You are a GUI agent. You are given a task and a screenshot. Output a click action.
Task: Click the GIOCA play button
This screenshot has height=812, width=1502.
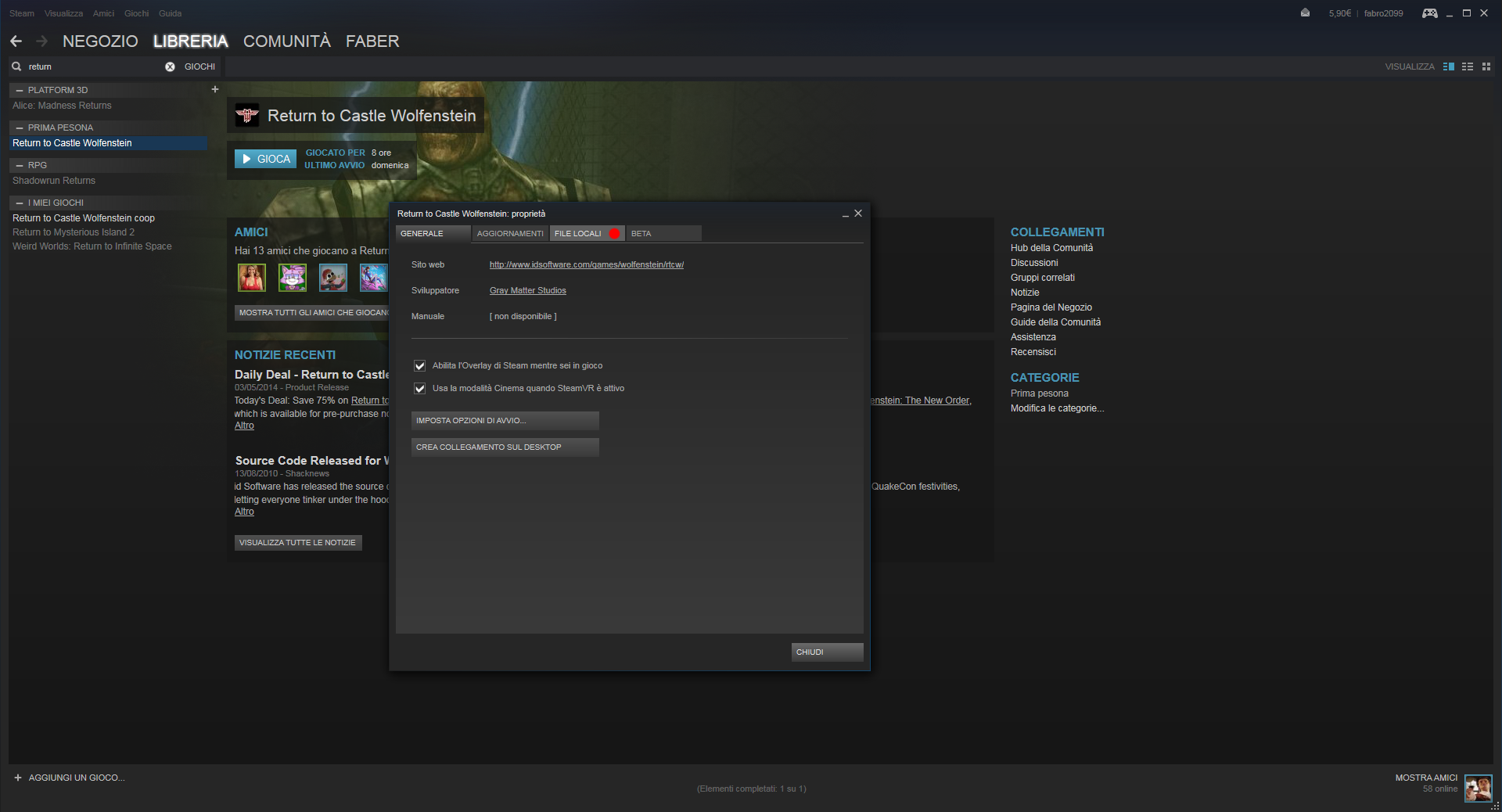266,159
